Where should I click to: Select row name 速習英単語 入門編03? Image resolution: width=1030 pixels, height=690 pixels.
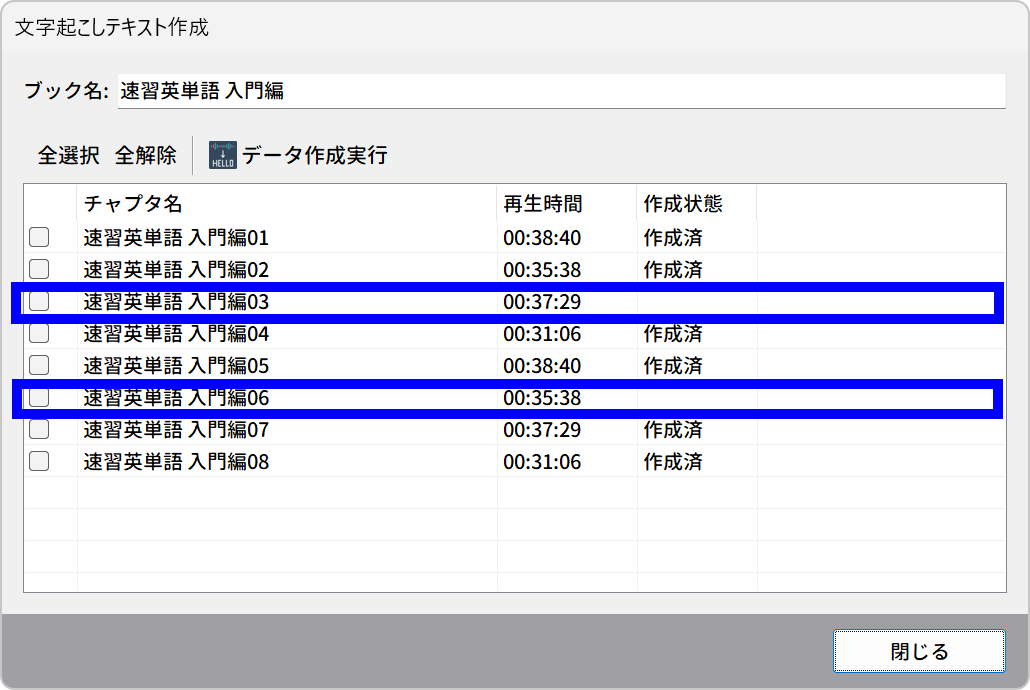176,302
